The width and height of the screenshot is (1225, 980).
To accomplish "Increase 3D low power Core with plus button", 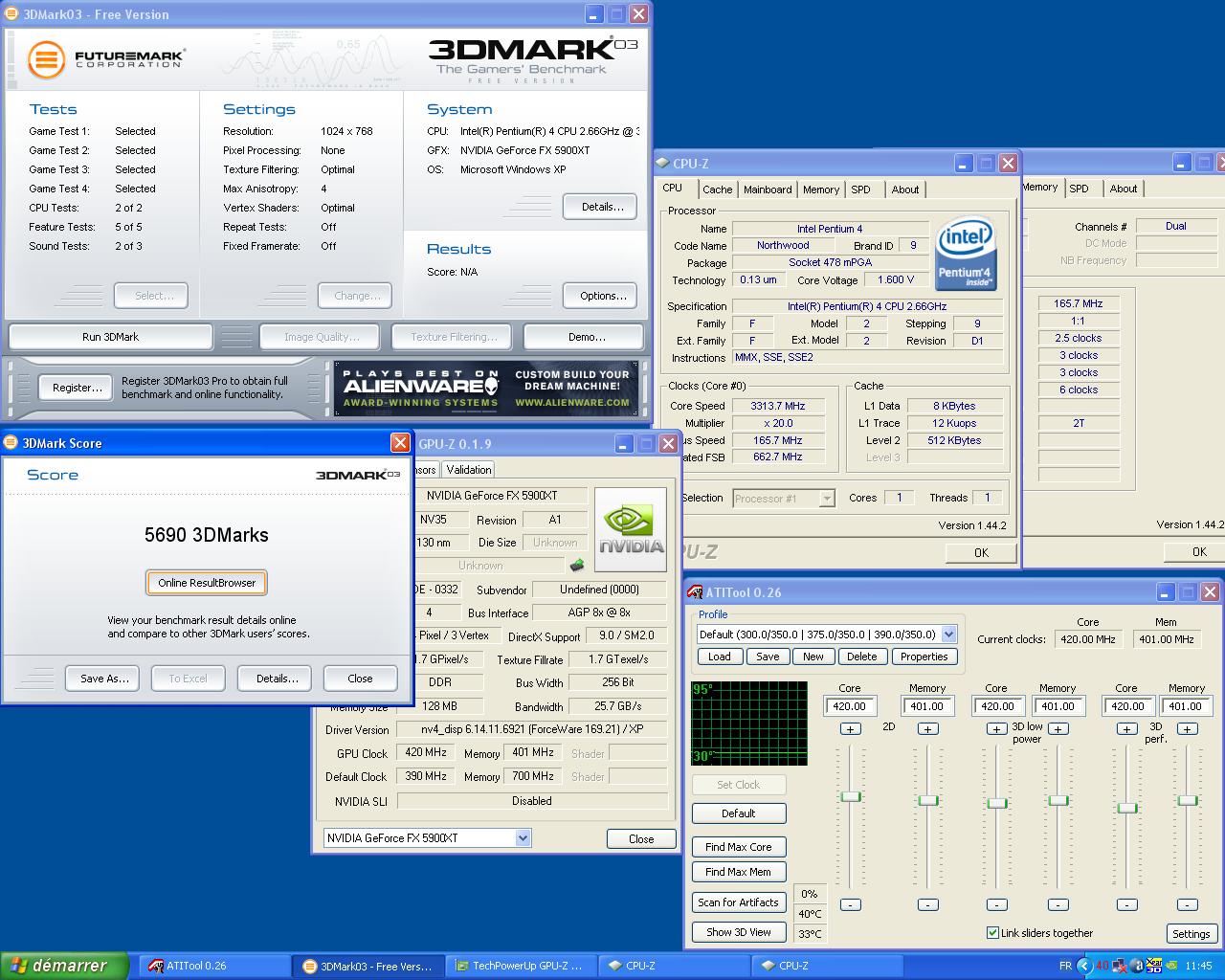I will click(996, 728).
